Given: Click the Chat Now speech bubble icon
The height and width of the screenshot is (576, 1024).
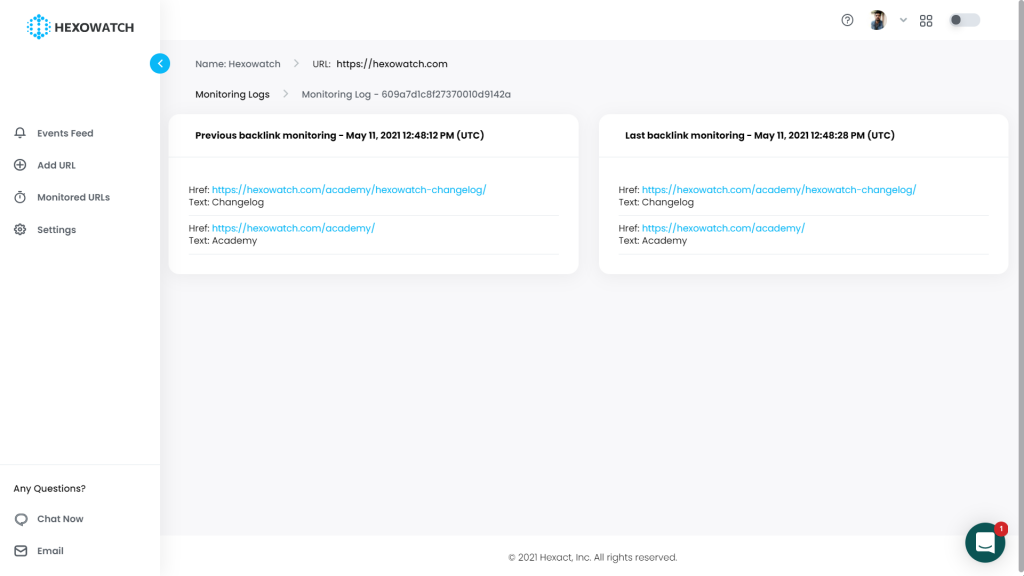Looking at the screenshot, I should click(20, 518).
